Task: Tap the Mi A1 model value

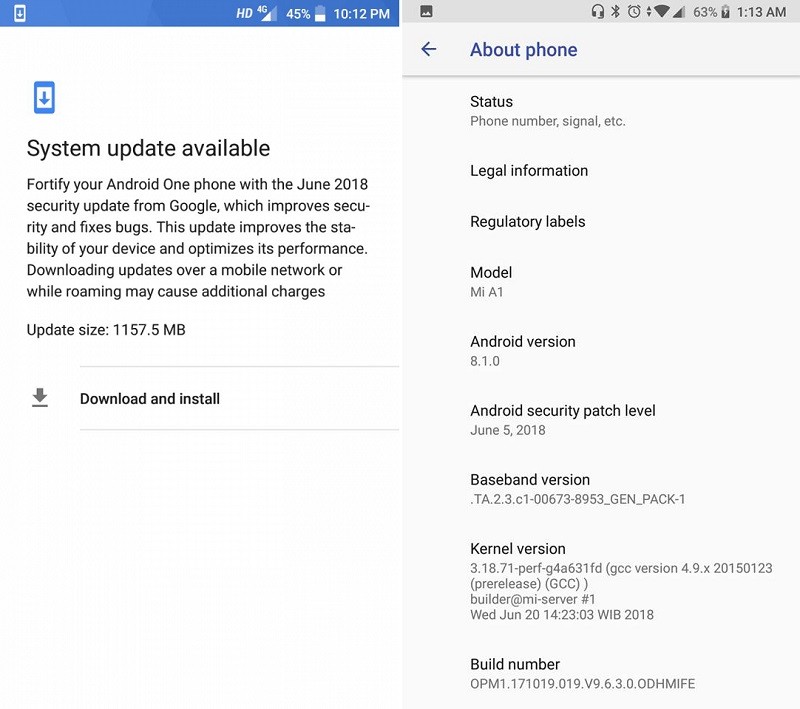Action: [x=487, y=292]
